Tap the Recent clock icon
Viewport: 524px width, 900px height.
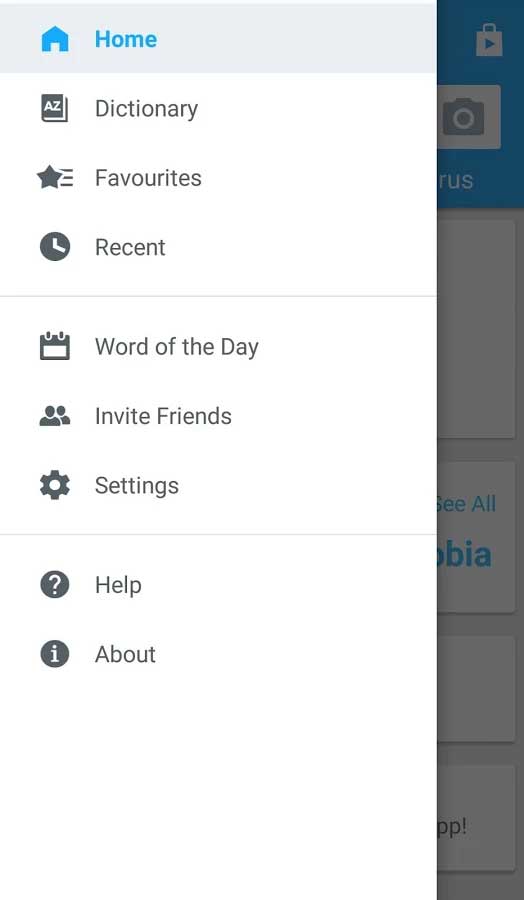tap(55, 247)
